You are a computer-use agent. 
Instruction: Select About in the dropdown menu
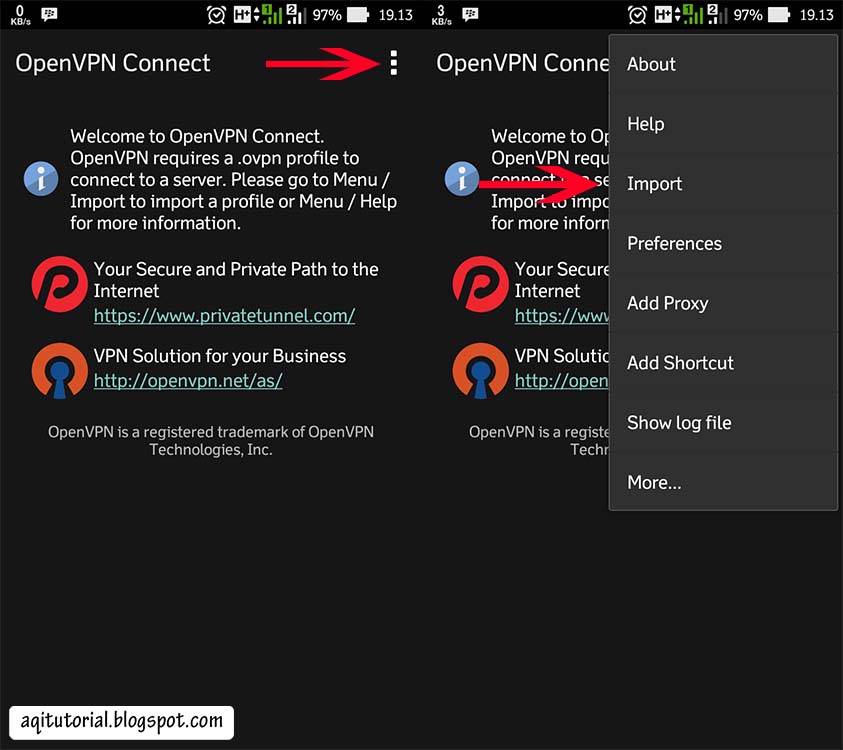pyautogui.click(x=651, y=64)
